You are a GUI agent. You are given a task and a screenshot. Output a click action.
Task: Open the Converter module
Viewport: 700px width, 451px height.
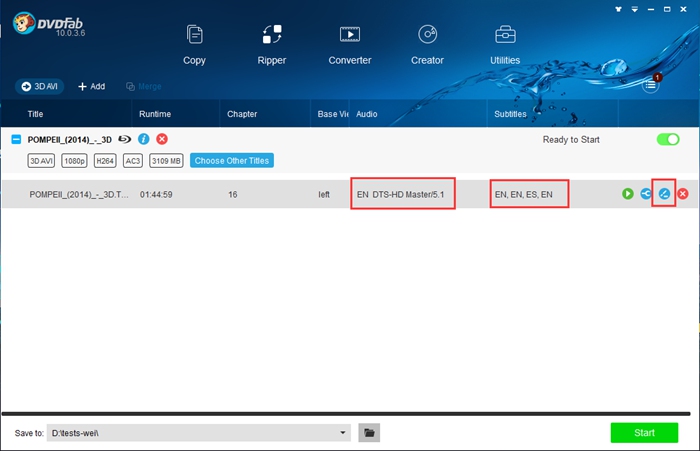click(x=349, y=45)
